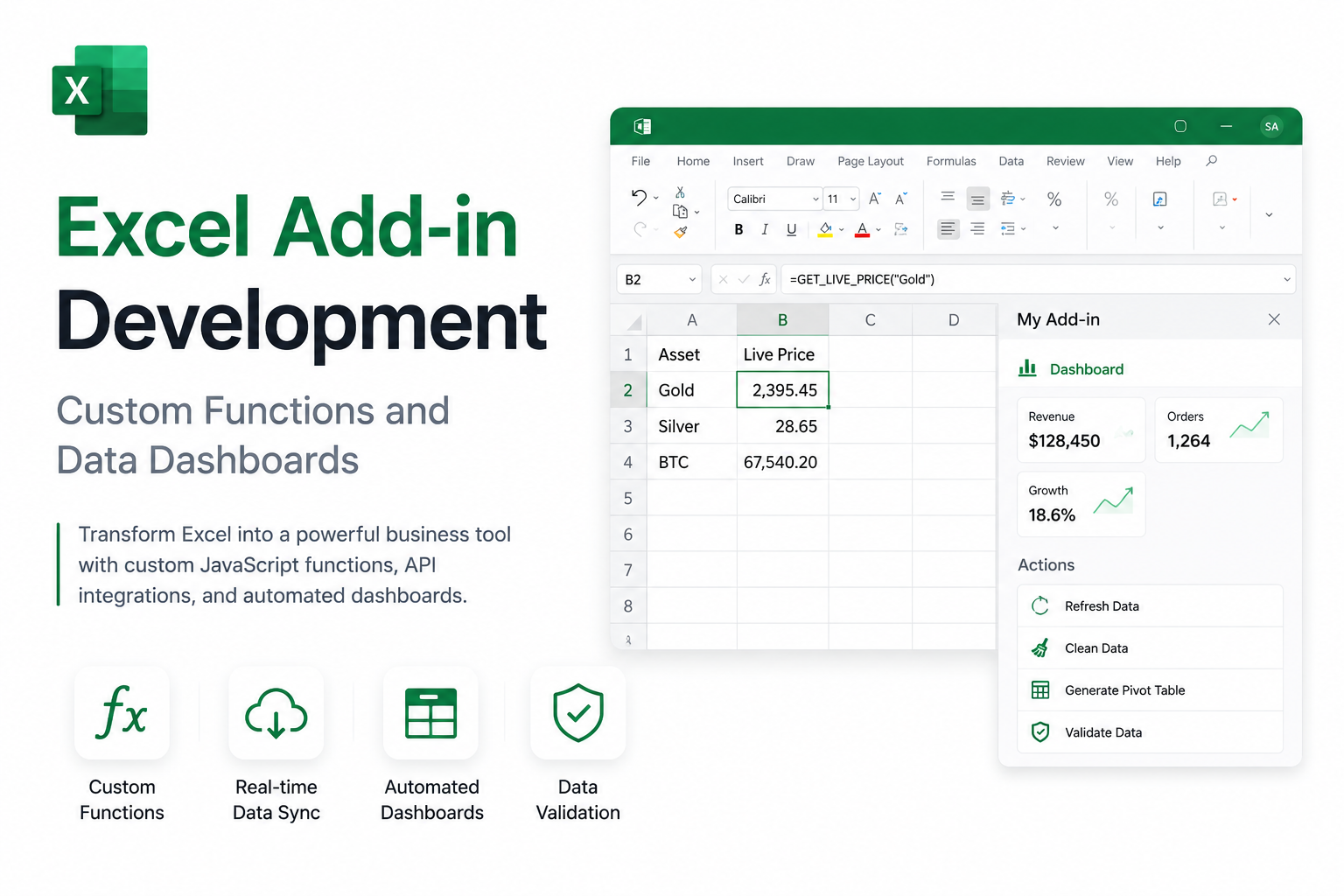Click cell with value 67,540.20

[782, 462]
